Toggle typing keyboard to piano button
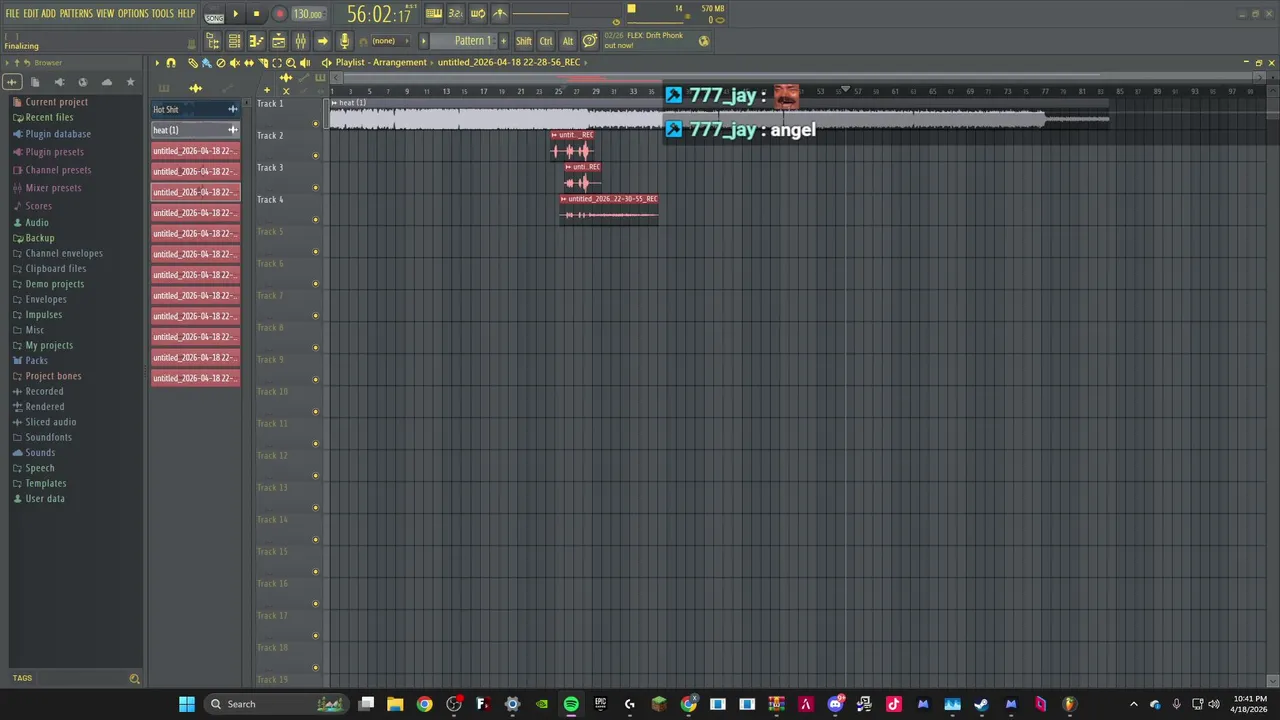The width and height of the screenshot is (1280, 720). pyautogui.click(x=434, y=14)
